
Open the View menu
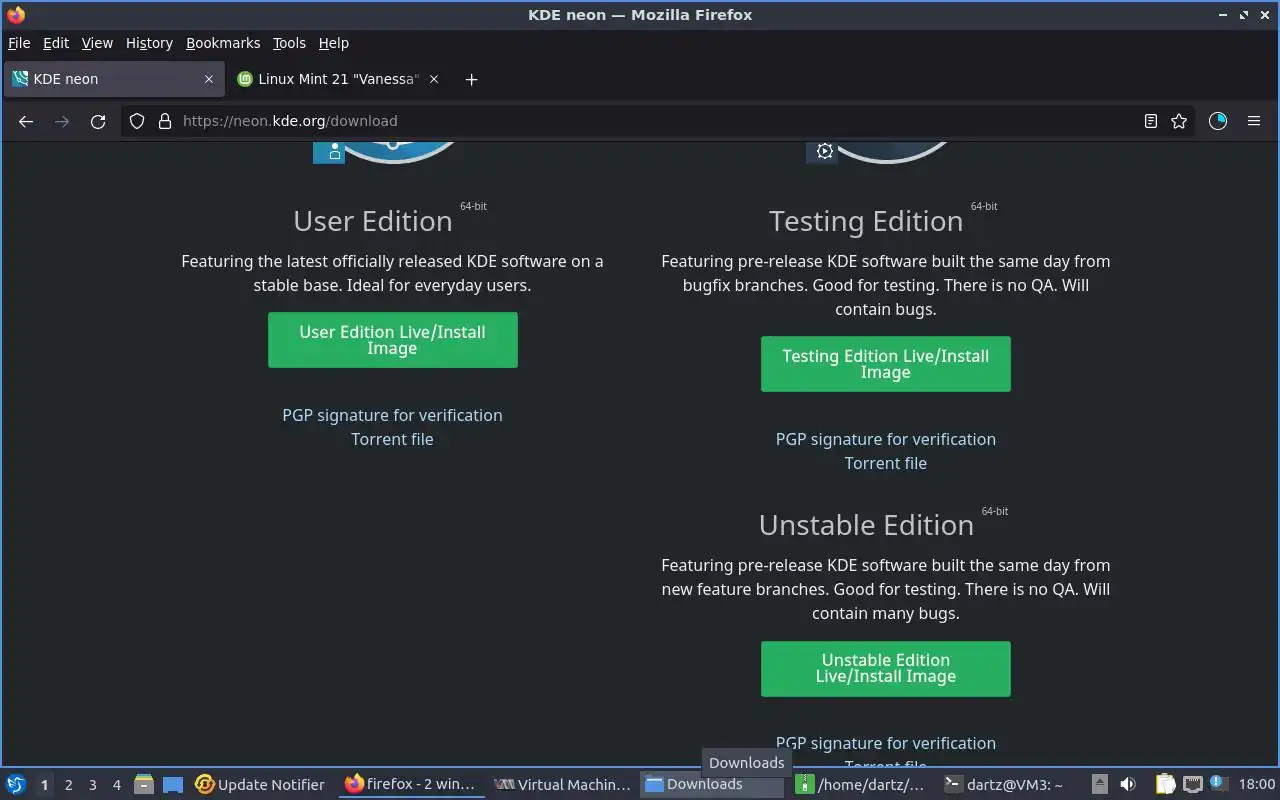(97, 43)
